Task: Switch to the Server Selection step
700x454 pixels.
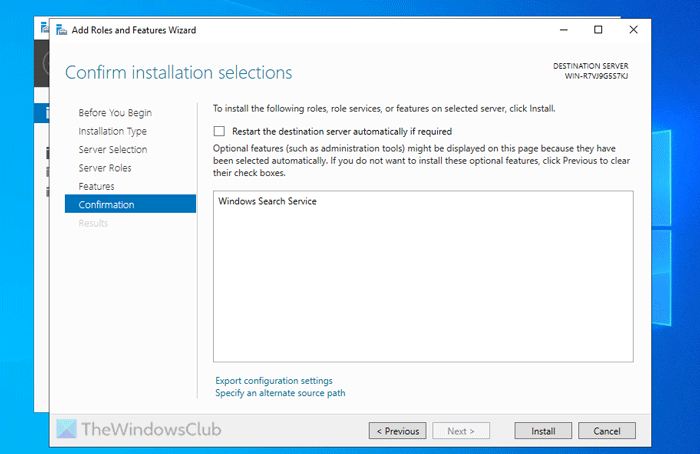Action: tap(113, 150)
